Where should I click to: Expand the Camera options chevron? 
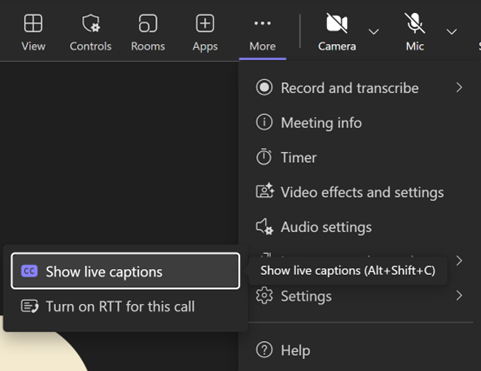[x=374, y=32]
